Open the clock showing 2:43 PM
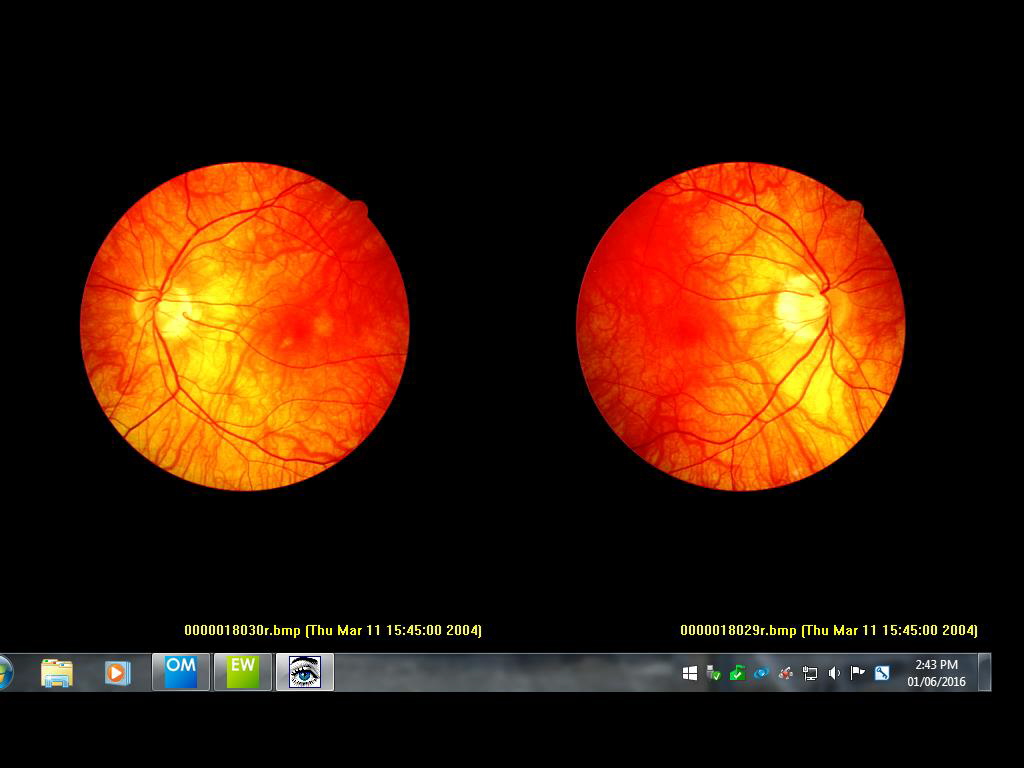Viewport: 1024px width, 768px height. (936, 673)
